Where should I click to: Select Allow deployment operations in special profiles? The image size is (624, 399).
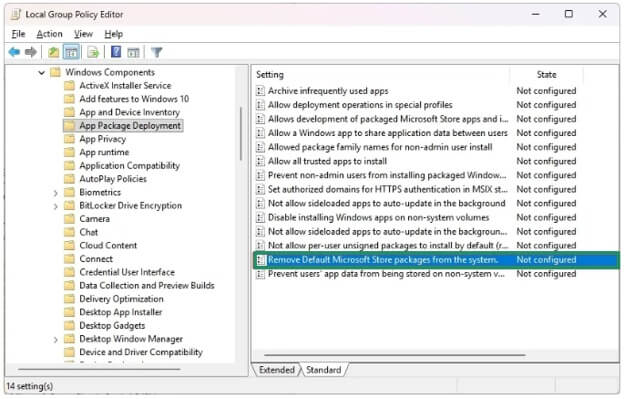click(360, 105)
